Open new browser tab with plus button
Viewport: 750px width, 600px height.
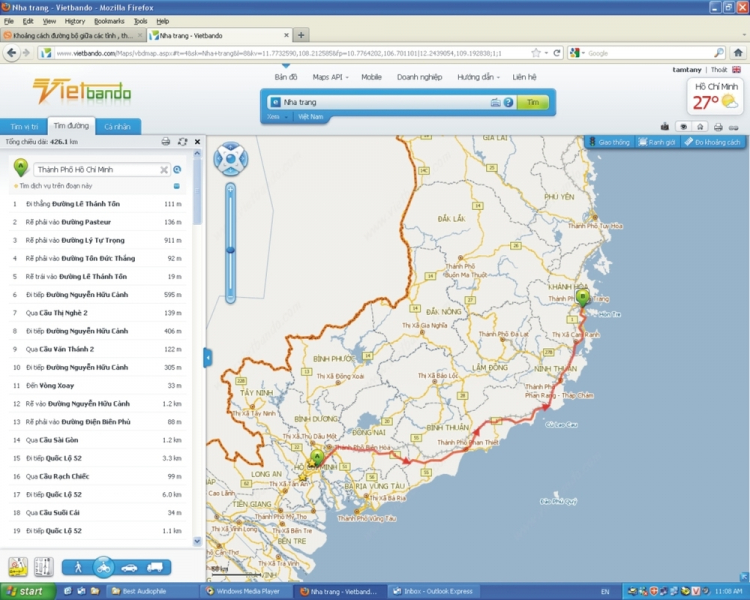pos(301,35)
